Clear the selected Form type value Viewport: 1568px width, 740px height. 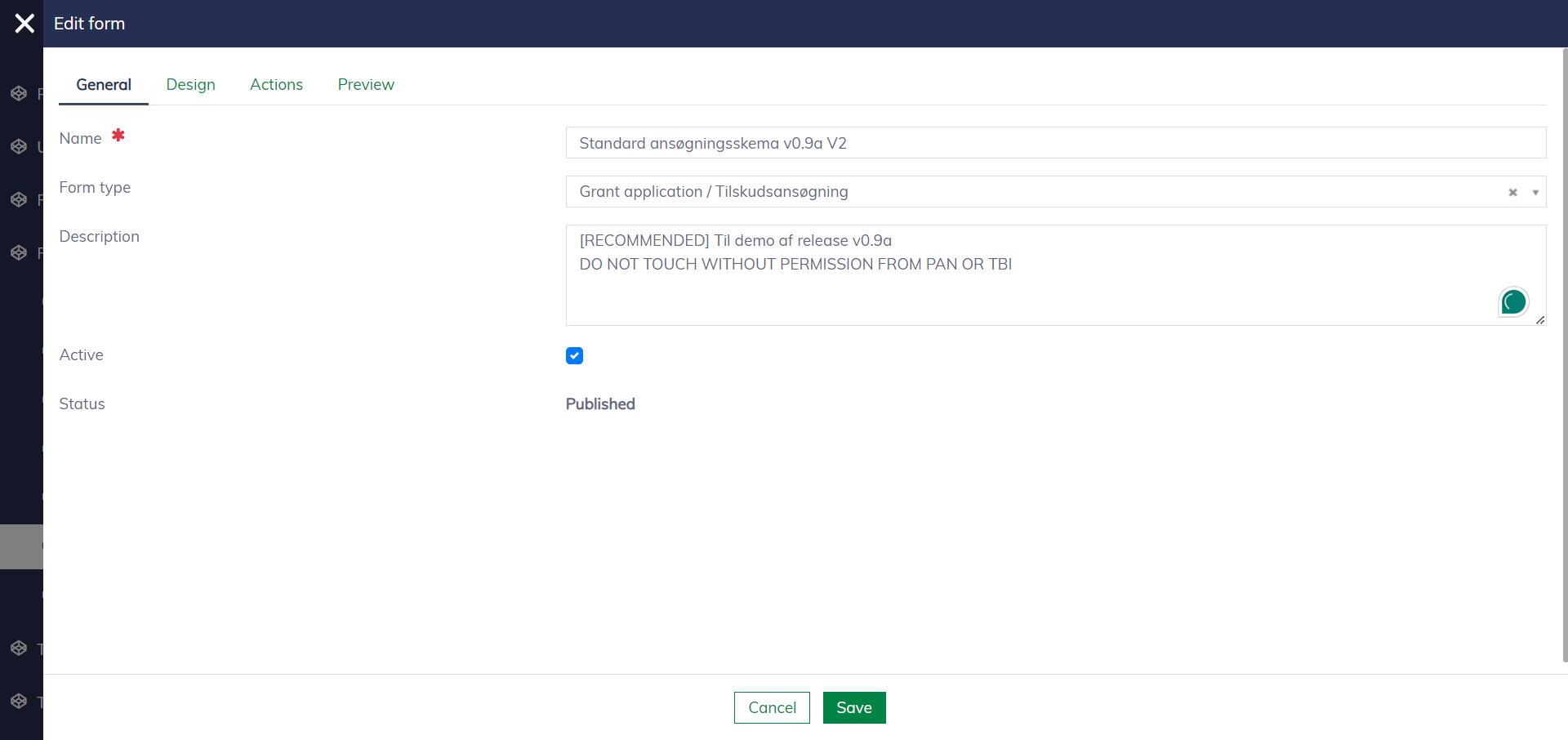(1512, 193)
